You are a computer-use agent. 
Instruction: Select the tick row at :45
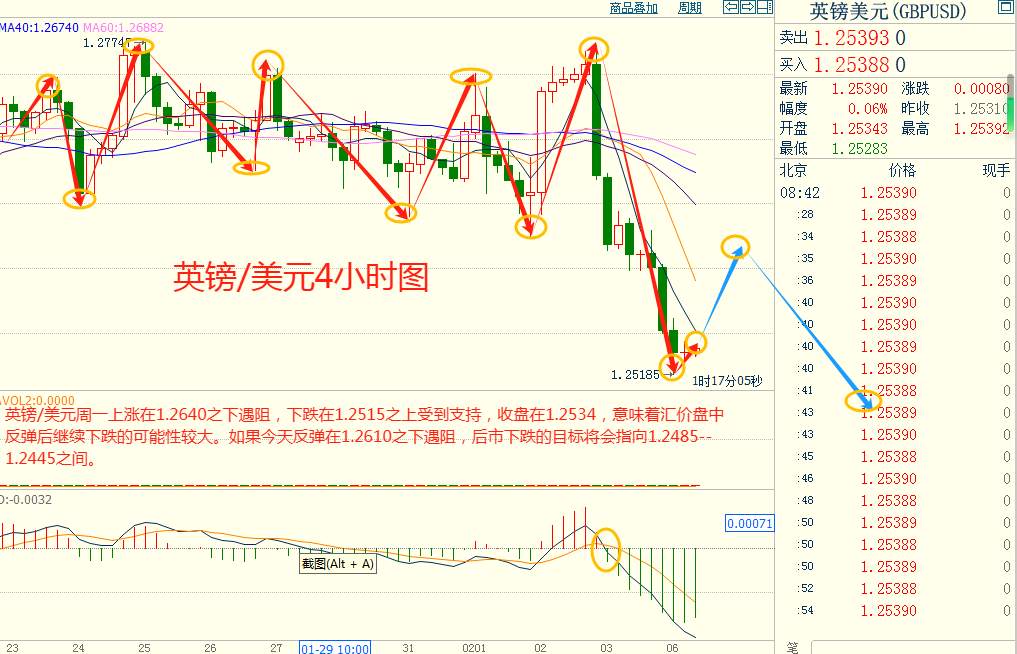pyautogui.click(x=895, y=457)
